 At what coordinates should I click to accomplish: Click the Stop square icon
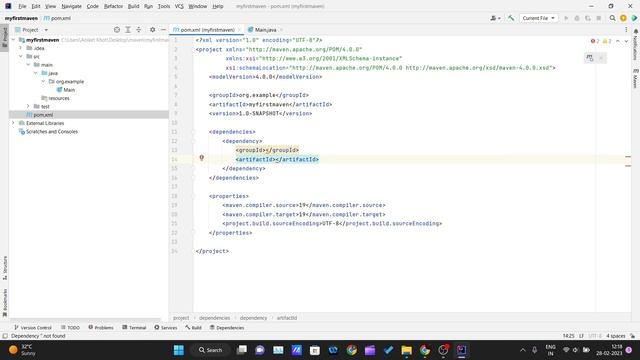(598, 18)
